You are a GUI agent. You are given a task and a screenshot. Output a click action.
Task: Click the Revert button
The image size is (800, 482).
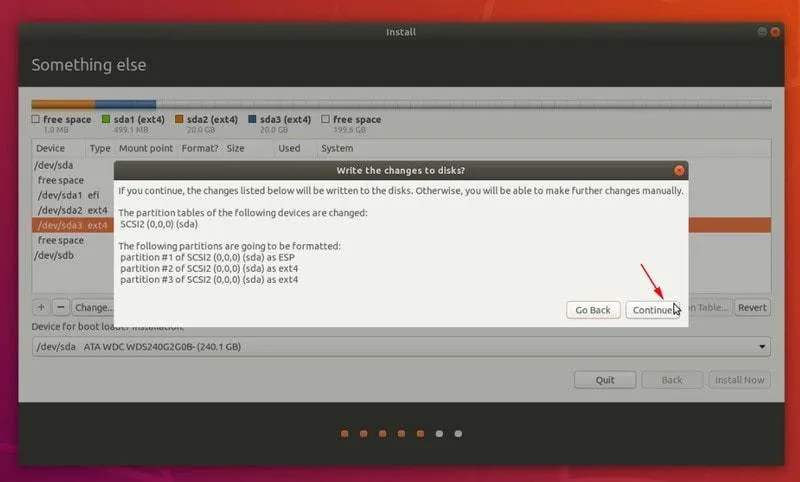[752, 308]
